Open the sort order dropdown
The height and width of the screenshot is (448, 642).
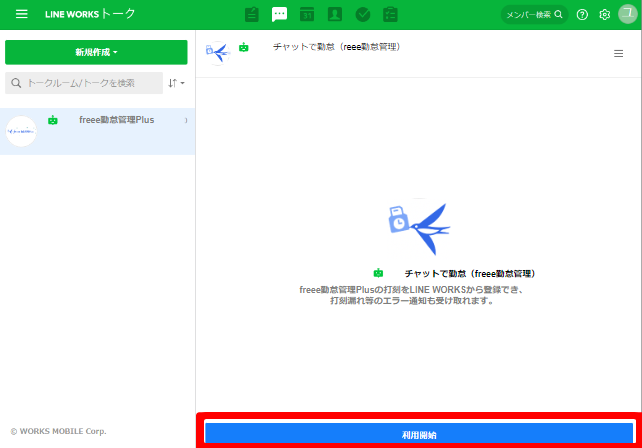click(176, 83)
